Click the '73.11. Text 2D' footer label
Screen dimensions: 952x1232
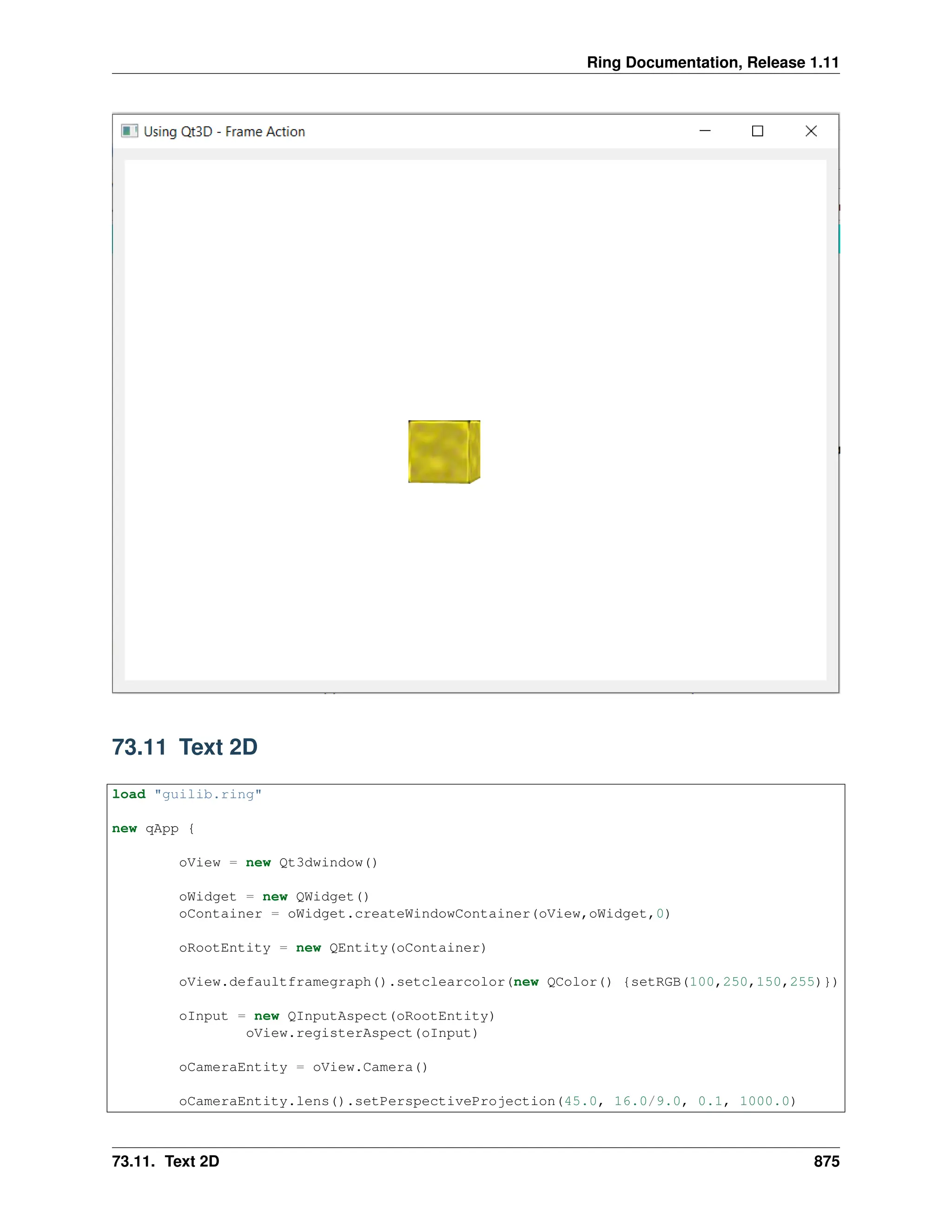pyautogui.click(x=165, y=1161)
